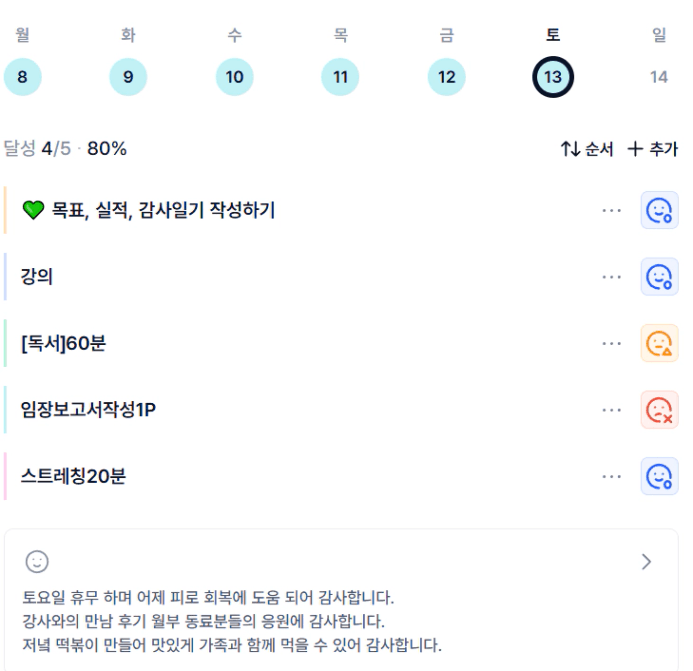This screenshot has height=671, width=693.
Task: Open the three-dot menu for 강의
Action: 612,277
